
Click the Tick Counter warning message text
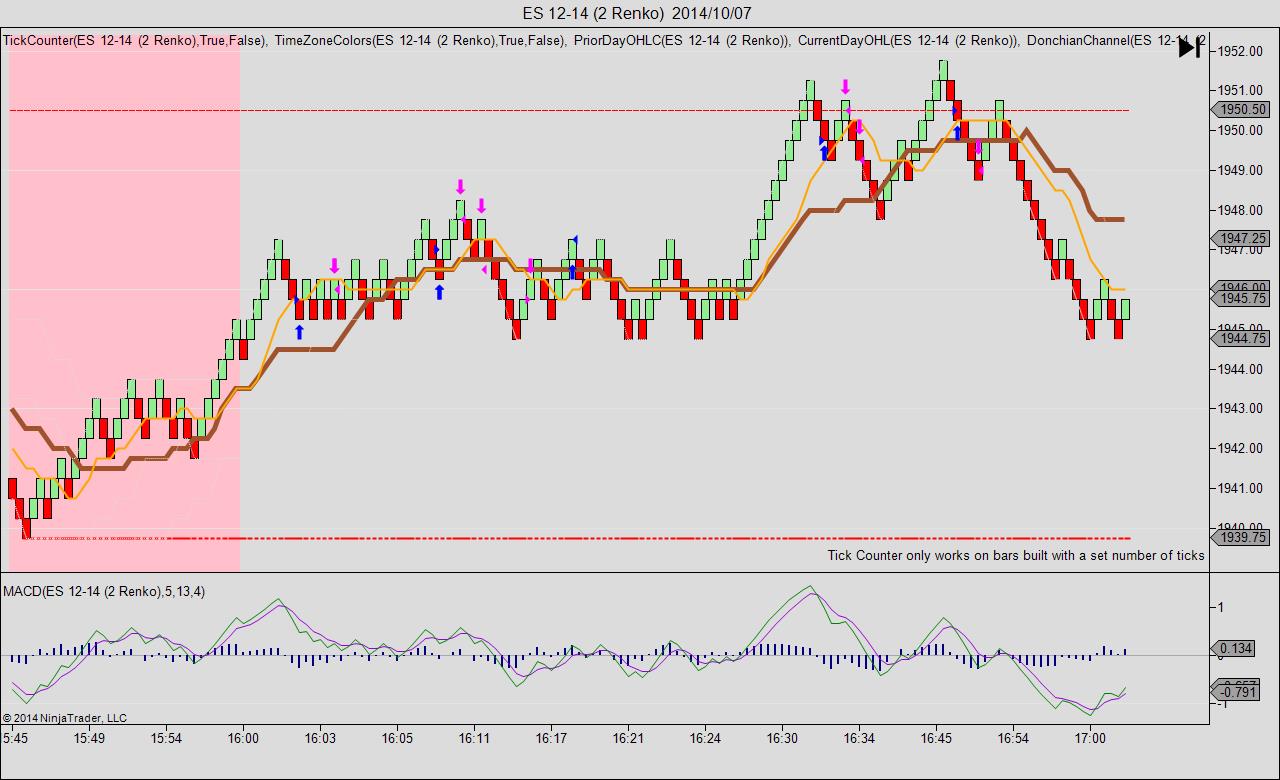pyautogui.click(x=1016, y=555)
